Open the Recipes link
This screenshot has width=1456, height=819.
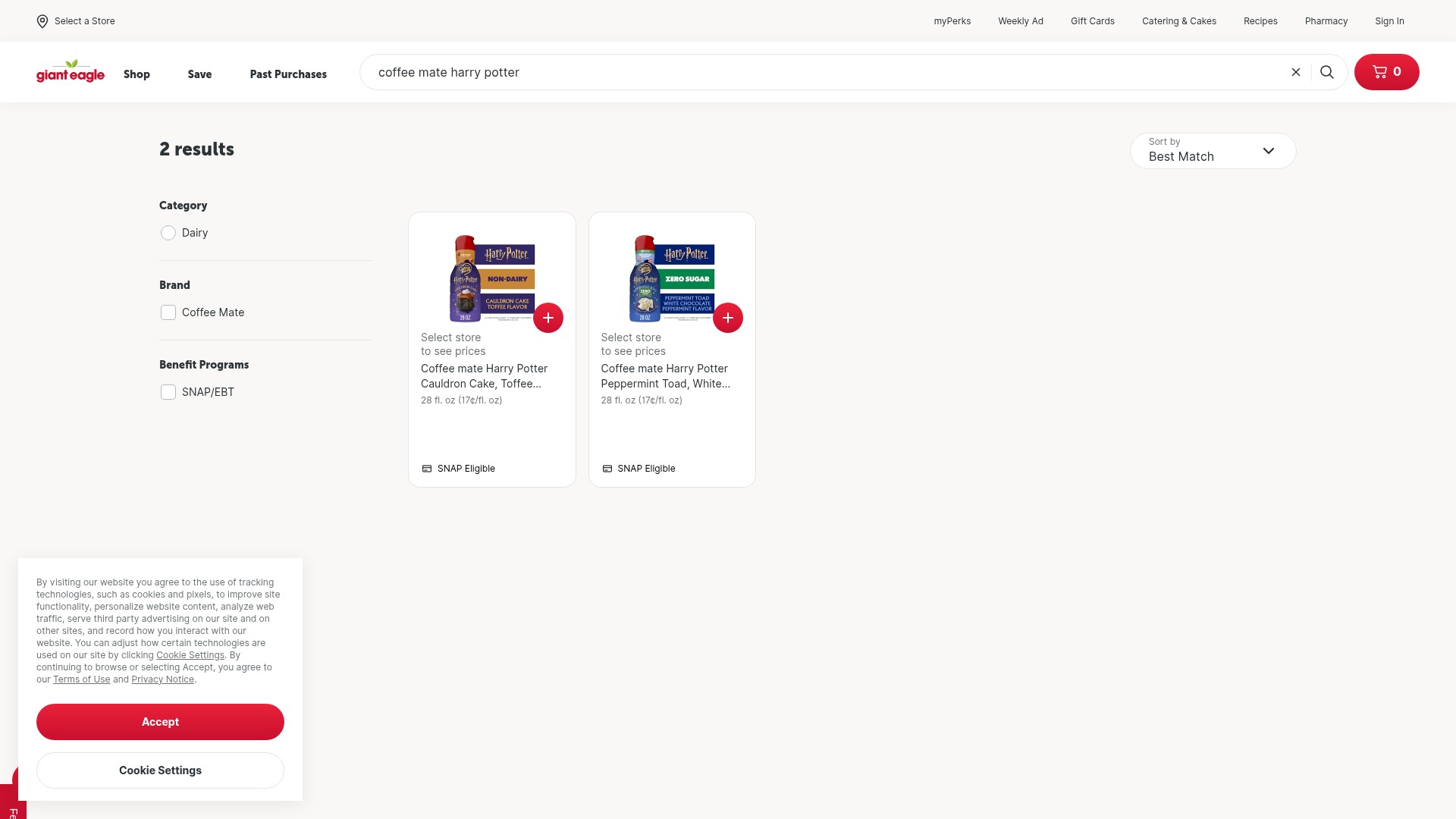click(1260, 21)
